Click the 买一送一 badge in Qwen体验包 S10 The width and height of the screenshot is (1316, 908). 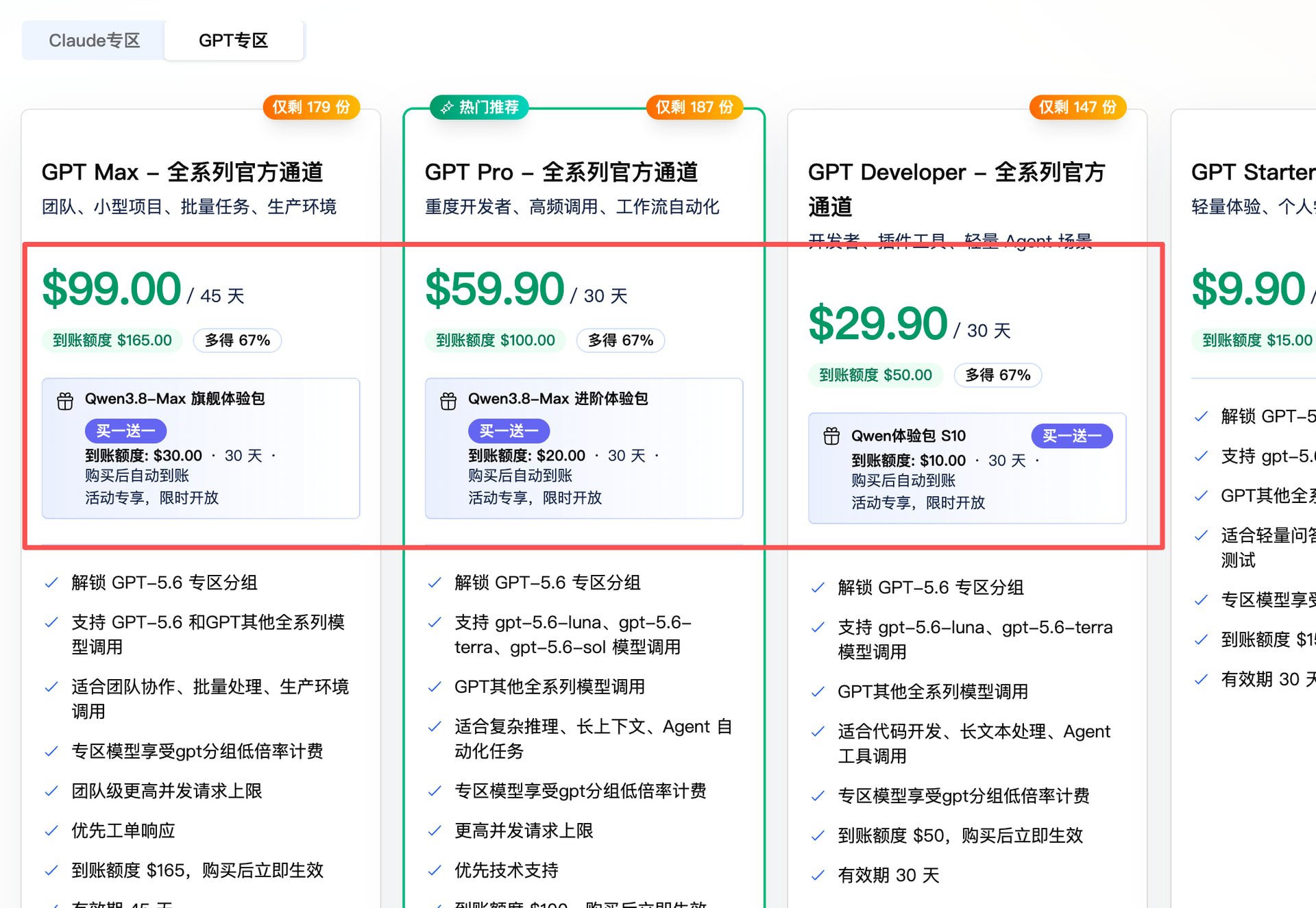pyautogui.click(x=1072, y=436)
